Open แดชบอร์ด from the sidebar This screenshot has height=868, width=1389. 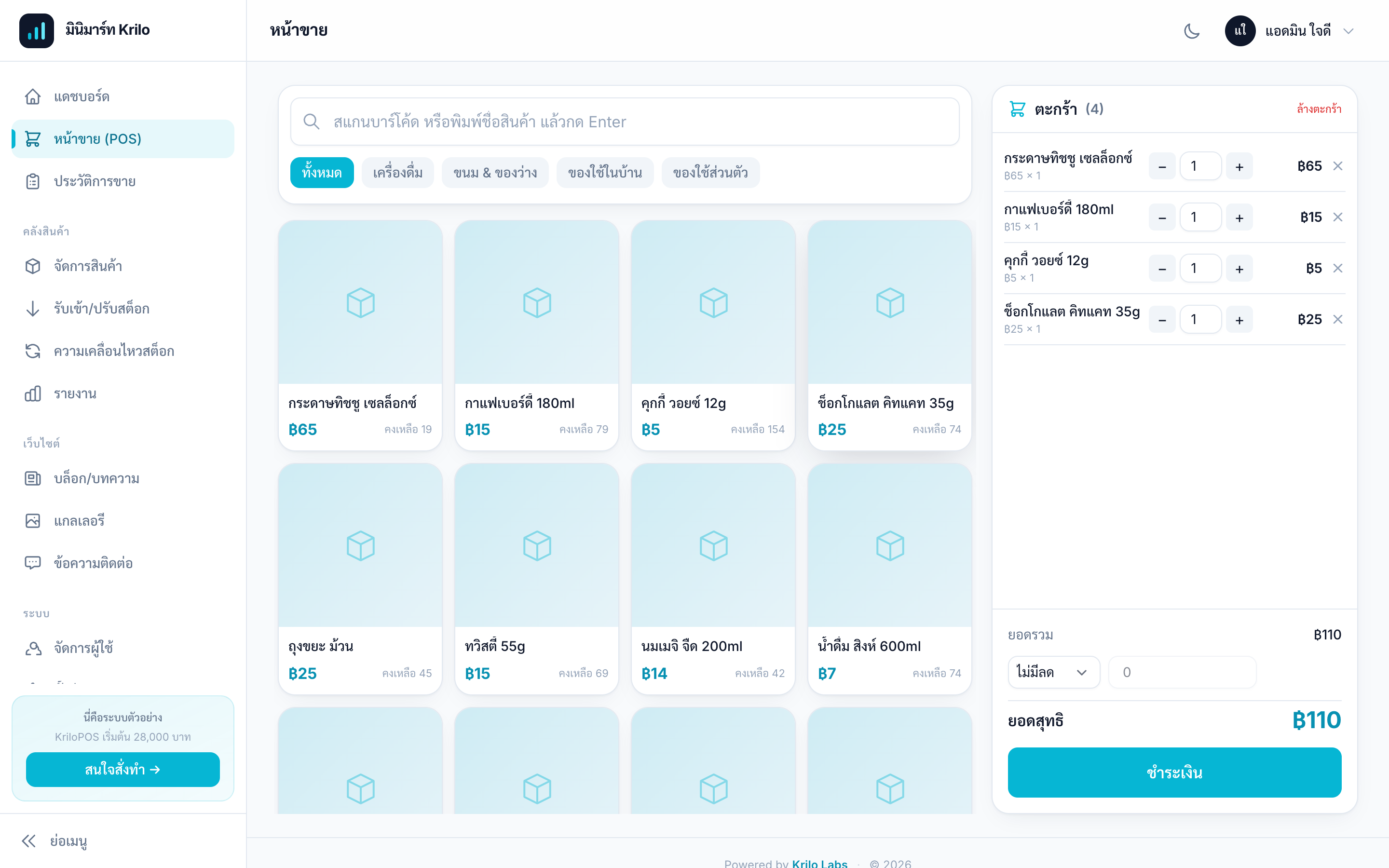coord(123,96)
